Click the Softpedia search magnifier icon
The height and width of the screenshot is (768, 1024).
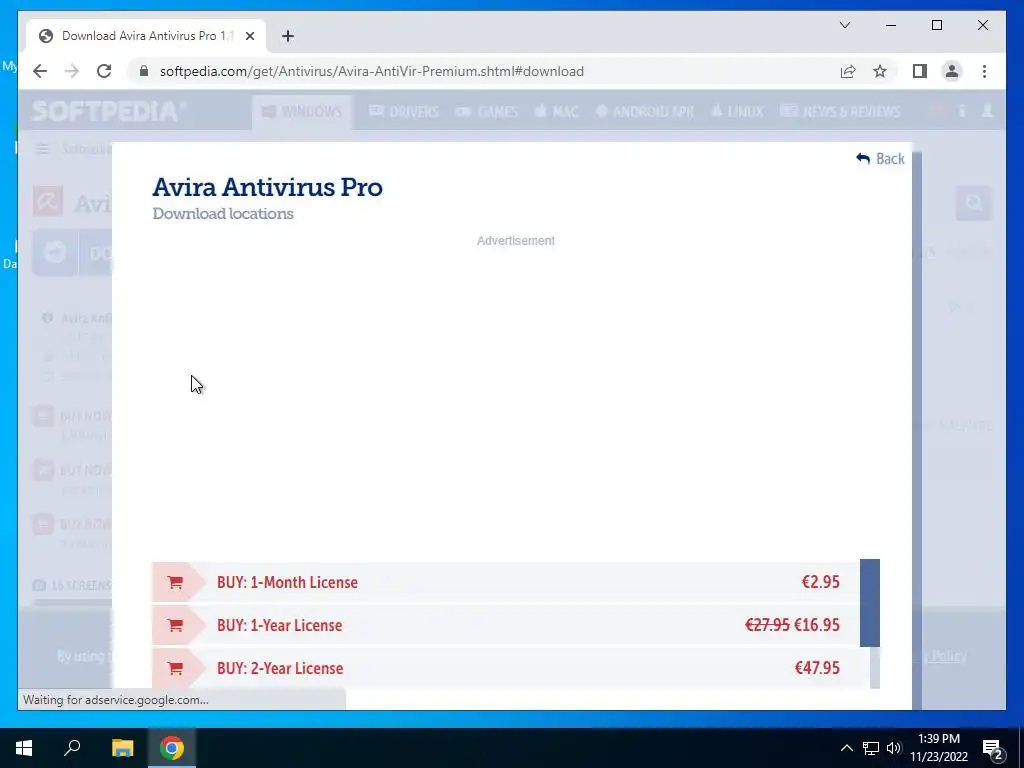click(974, 203)
